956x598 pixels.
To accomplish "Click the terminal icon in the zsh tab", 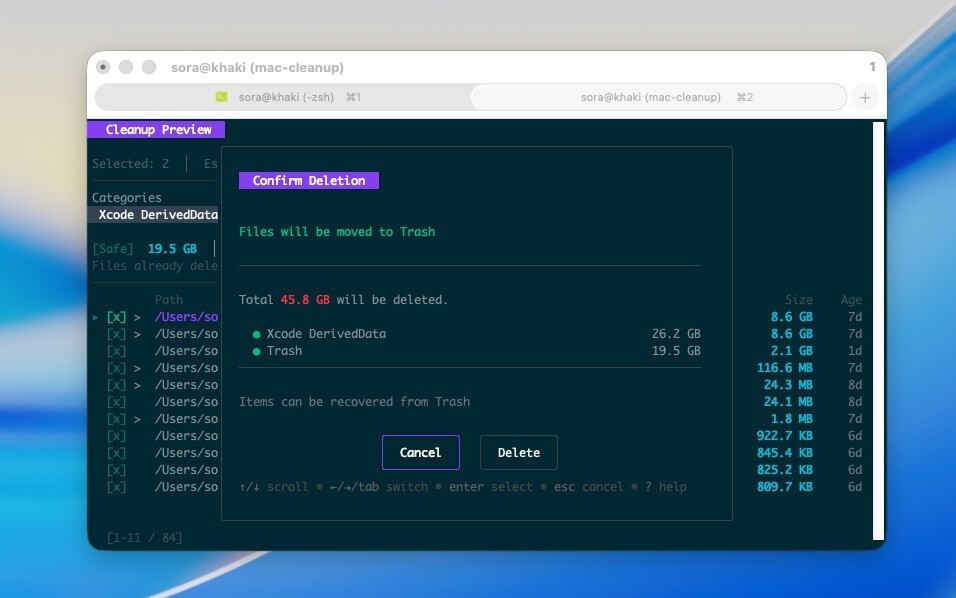I will coord(221,97).
